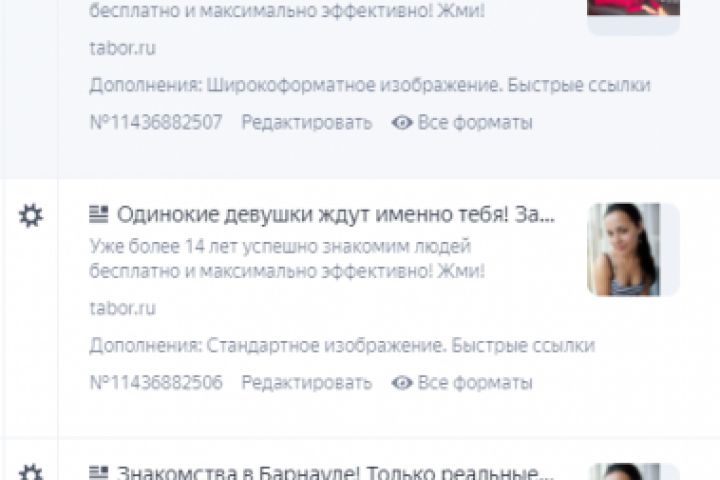Select ad number №11436882506
Viewport: 720px width, 480px height.
click(x=156, y=383)
